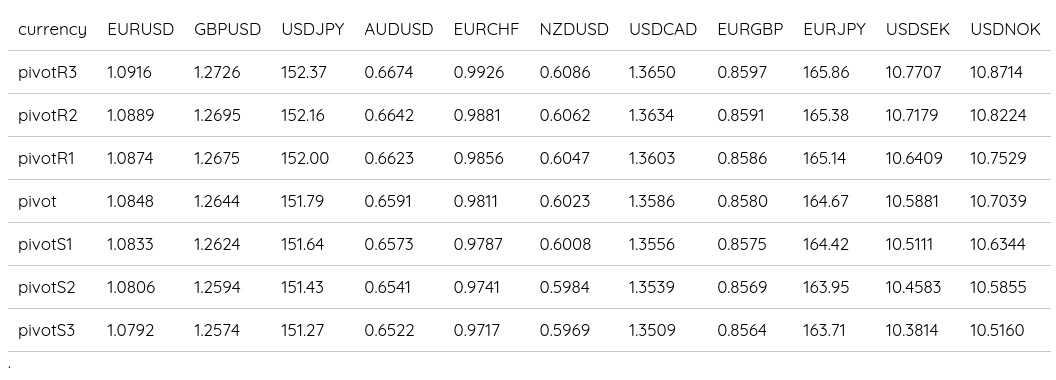Click EURGBP pivotS1 value 0.8575
This screenshot has width=1056, height=380.
[741, 245]
